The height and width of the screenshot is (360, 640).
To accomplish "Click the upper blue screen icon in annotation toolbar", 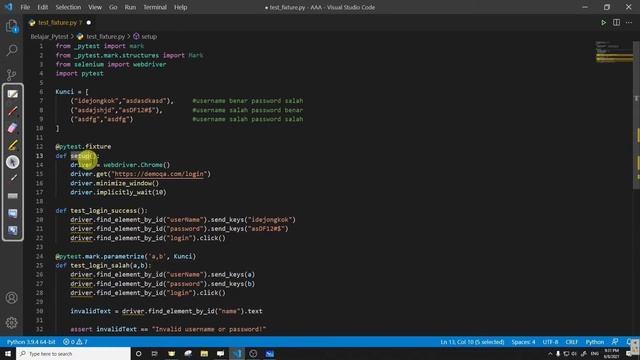I will pyautogui.click(x=13, y=213).
